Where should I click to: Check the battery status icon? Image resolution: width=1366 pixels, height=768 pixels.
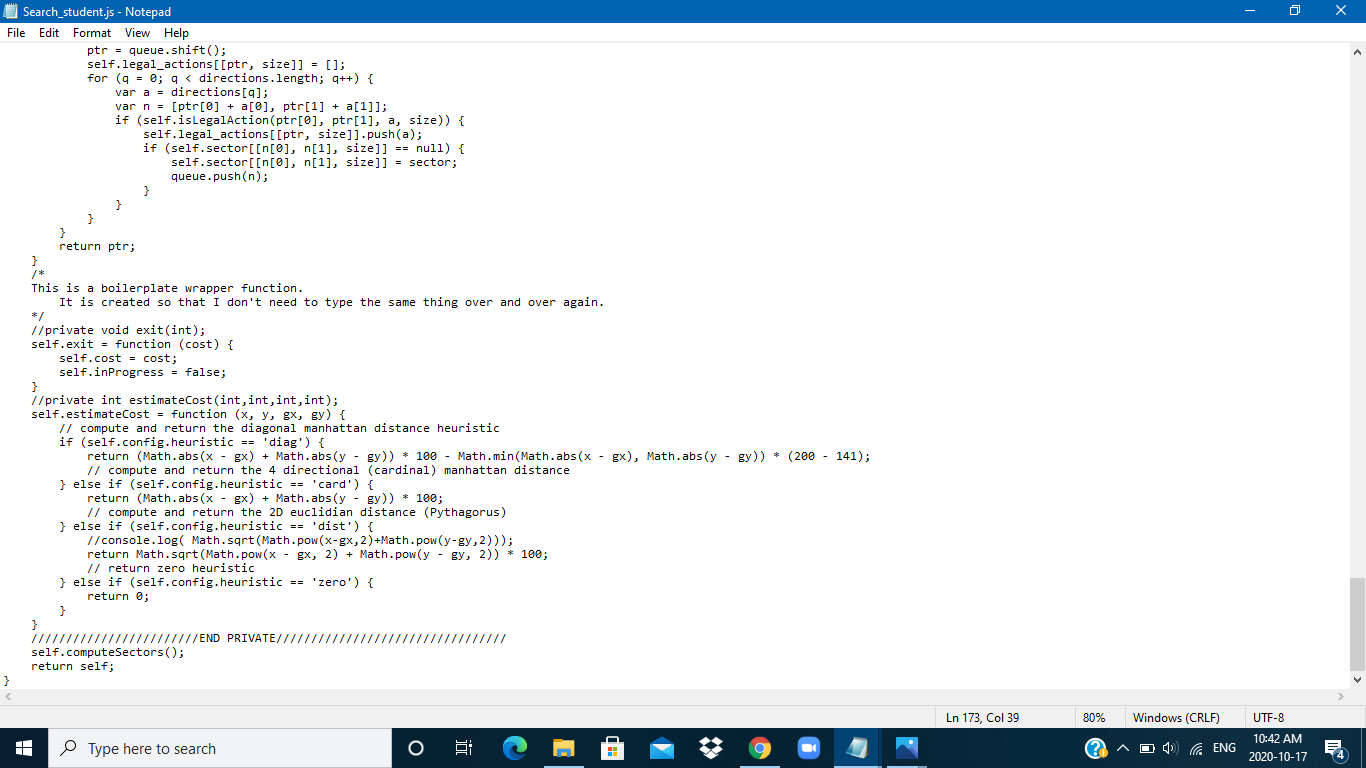click(x=1147, y=748)
